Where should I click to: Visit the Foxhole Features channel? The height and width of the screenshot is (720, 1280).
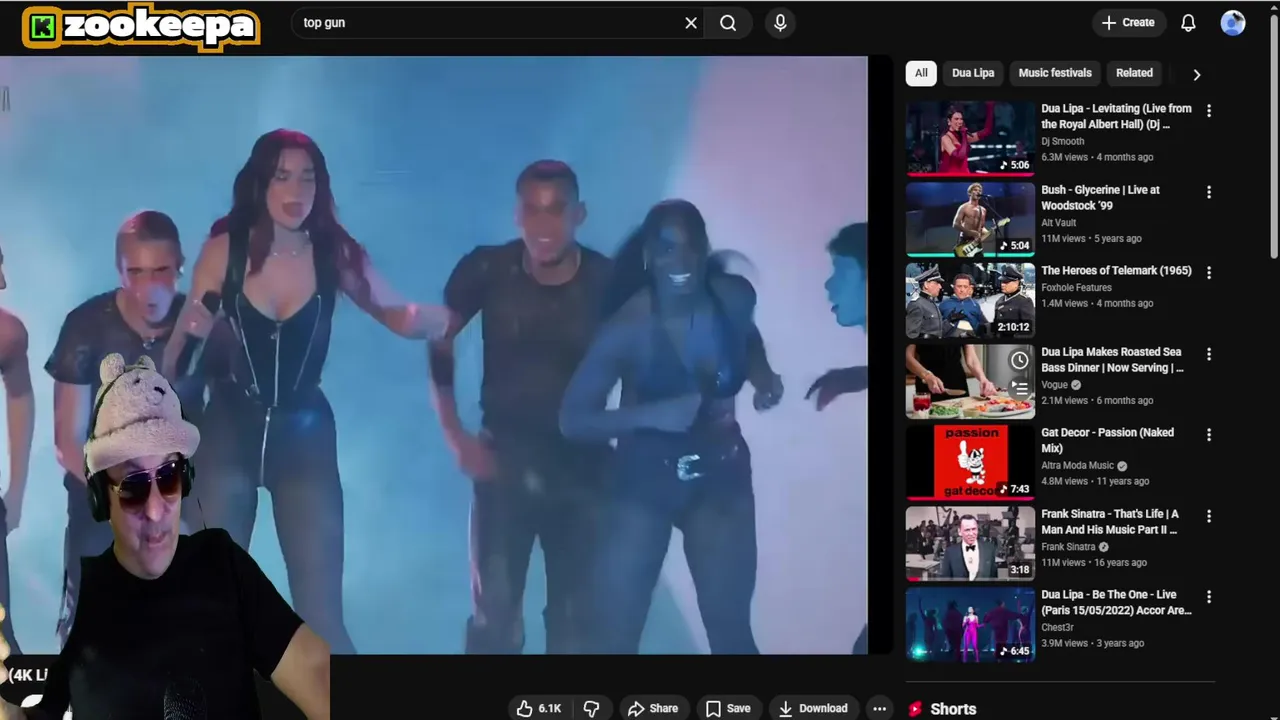pos(1076,287)
